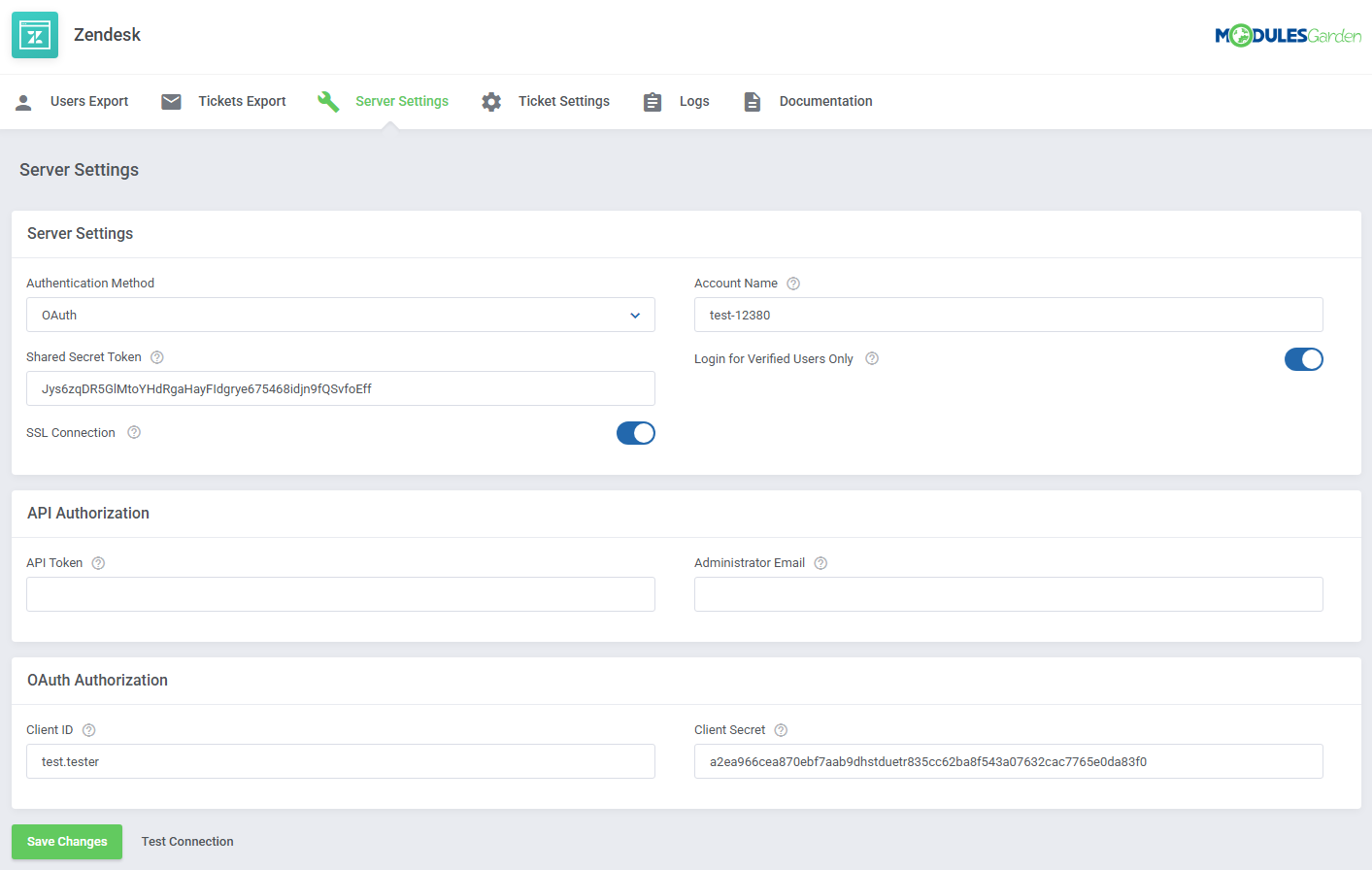Click inside the API Token field

pyautogui.click(x=340, y=594)
